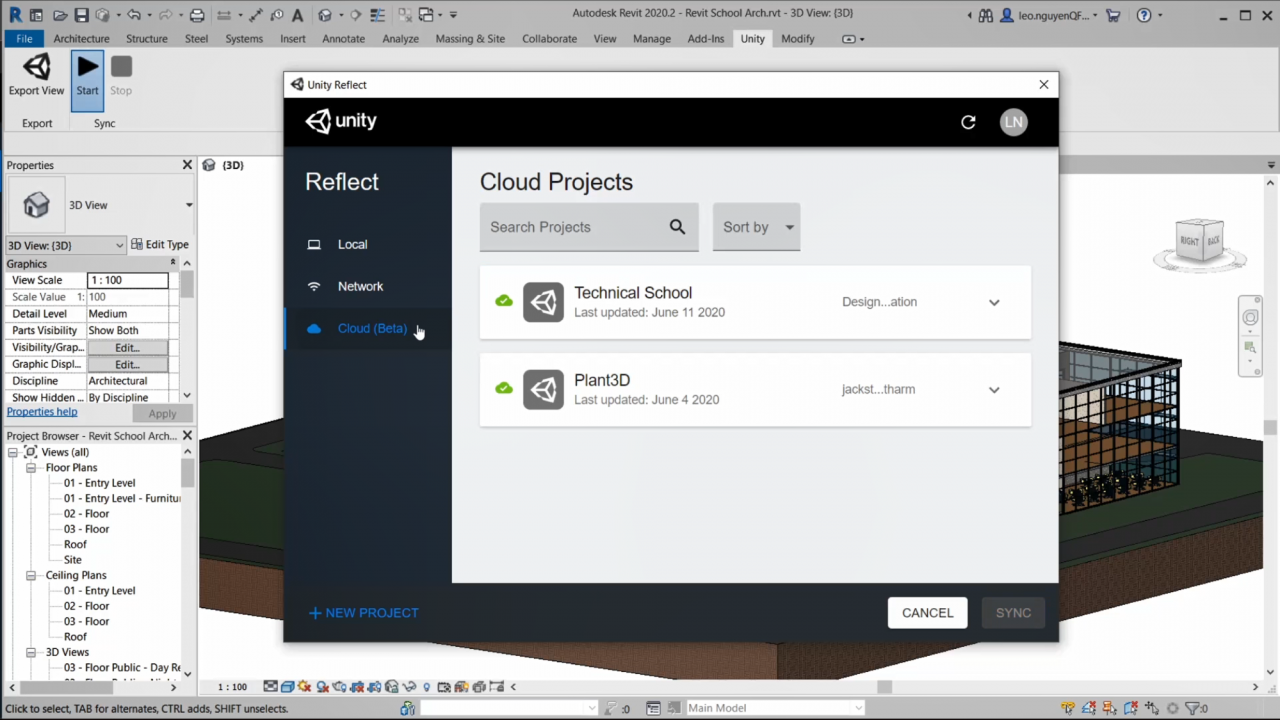Viewport: 1280px width, 720px height.
Task: Open Autodesk App Store cart icon
Action: pos(1113,15)
